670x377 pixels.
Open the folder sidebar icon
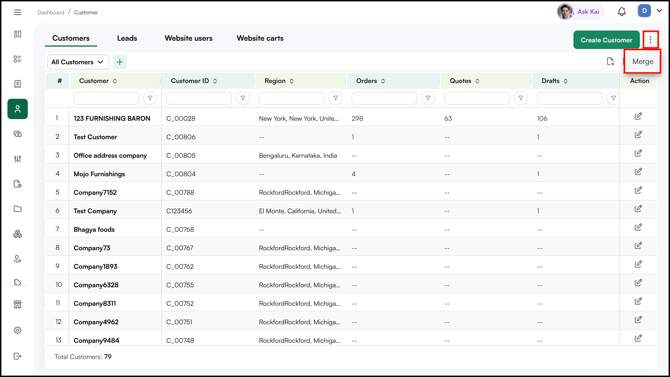tap(18, 209)
